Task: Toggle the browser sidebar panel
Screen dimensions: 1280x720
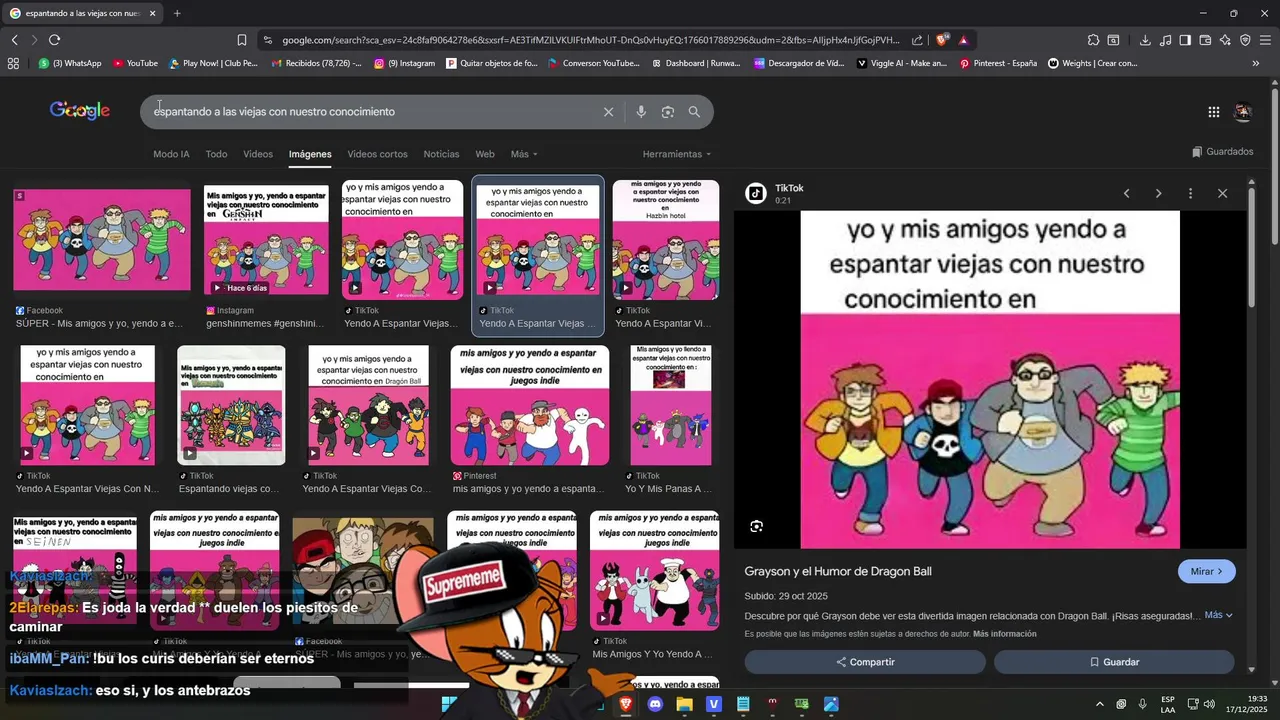Action: coord(1185,40)
